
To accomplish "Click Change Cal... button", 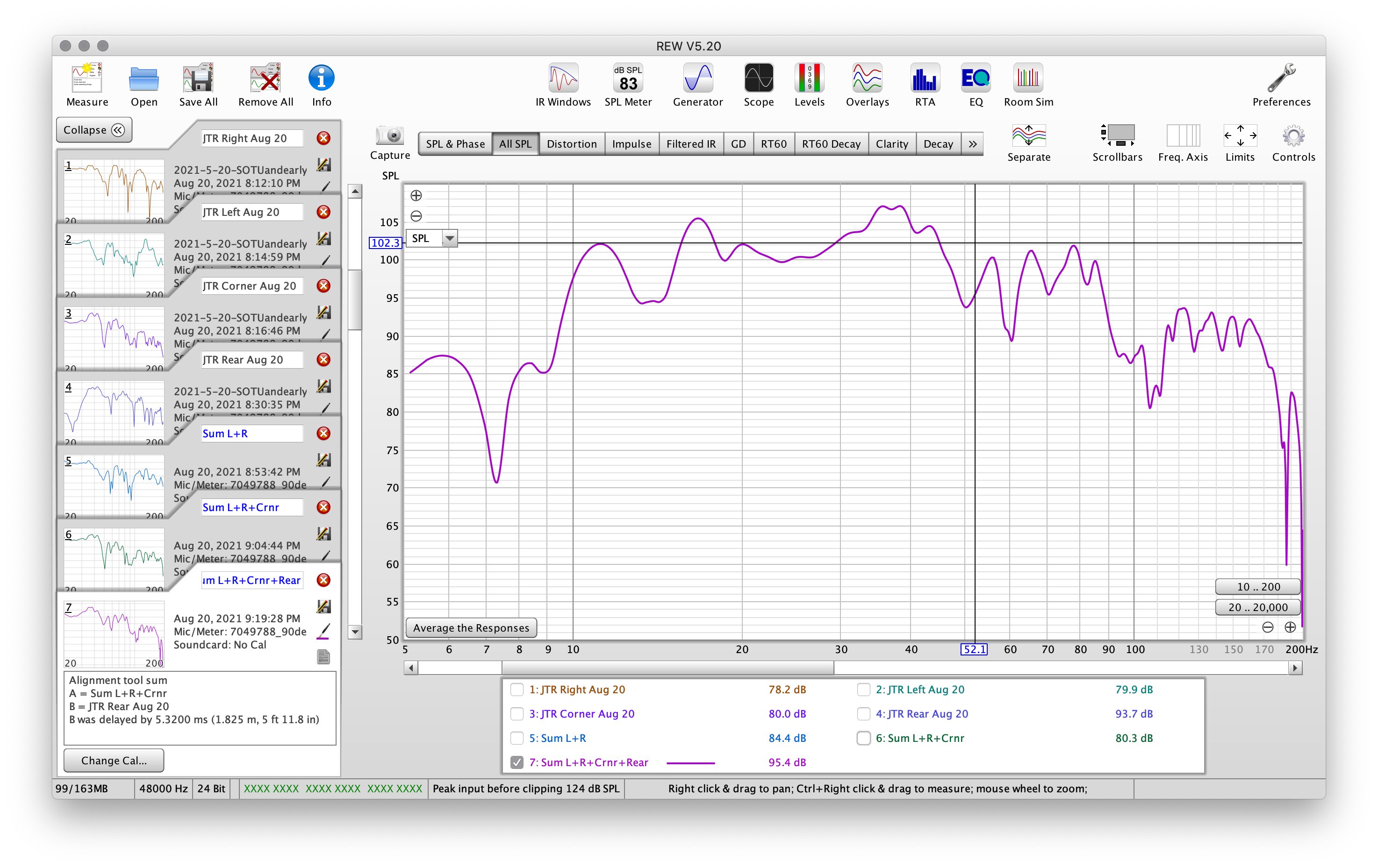I will [114, 761].
